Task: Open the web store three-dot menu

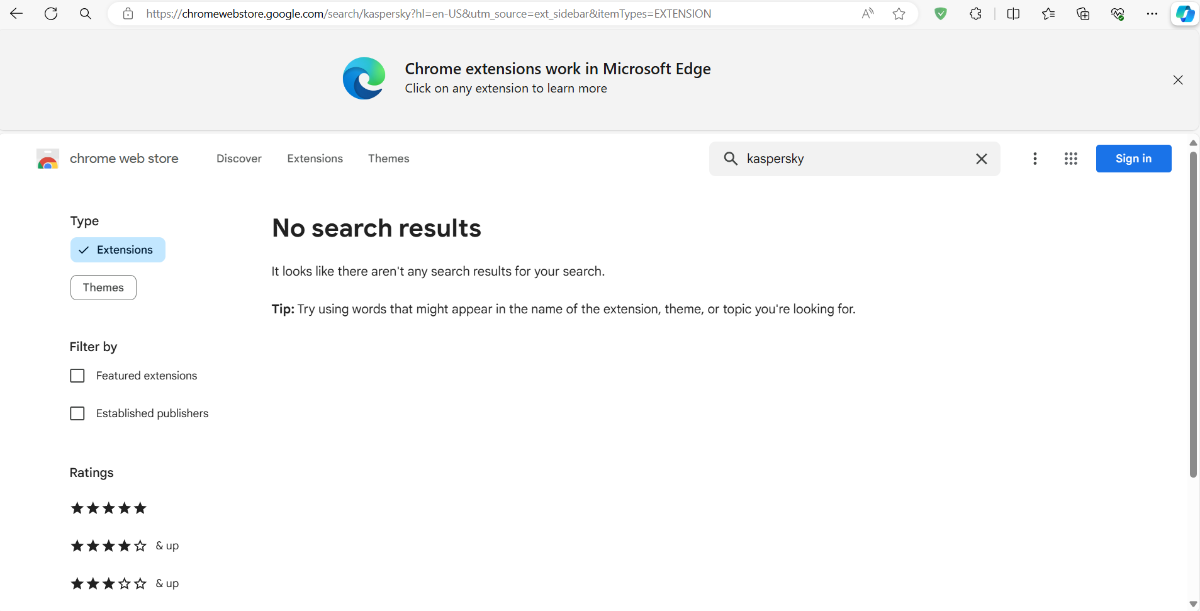Action: coord(1035,159)
